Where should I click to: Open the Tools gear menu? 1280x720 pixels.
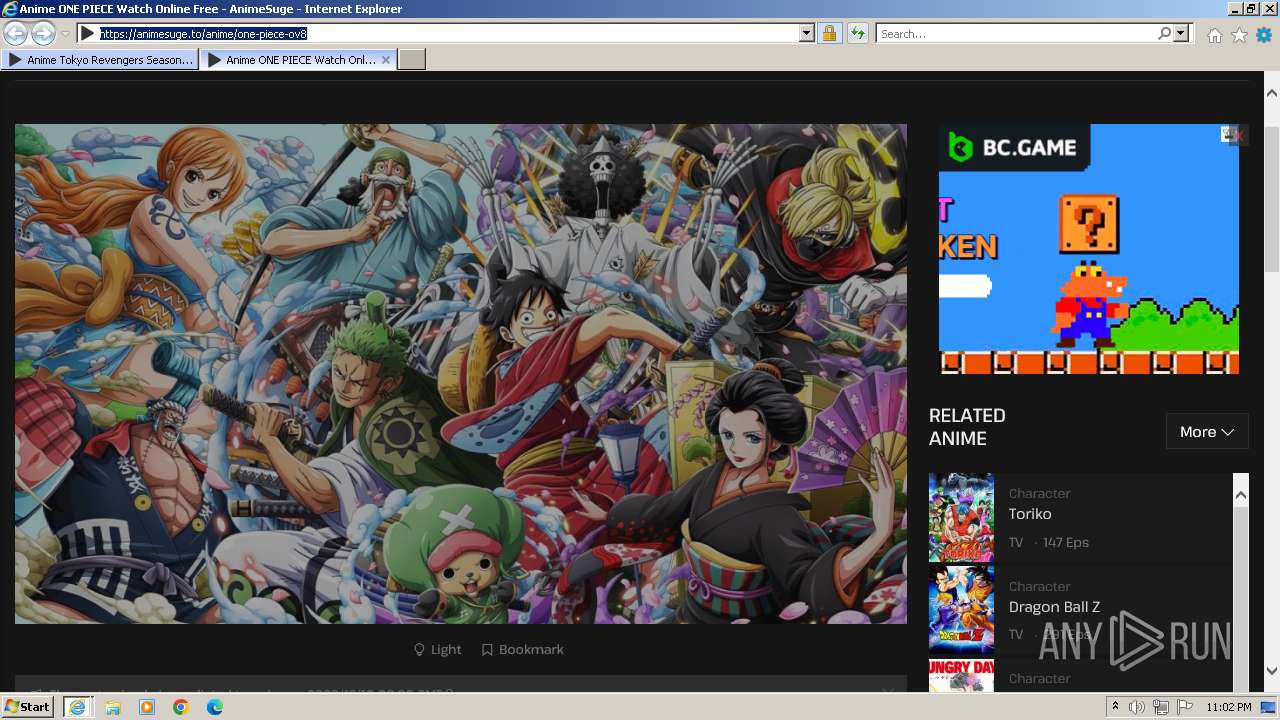tap(1264, 35)
